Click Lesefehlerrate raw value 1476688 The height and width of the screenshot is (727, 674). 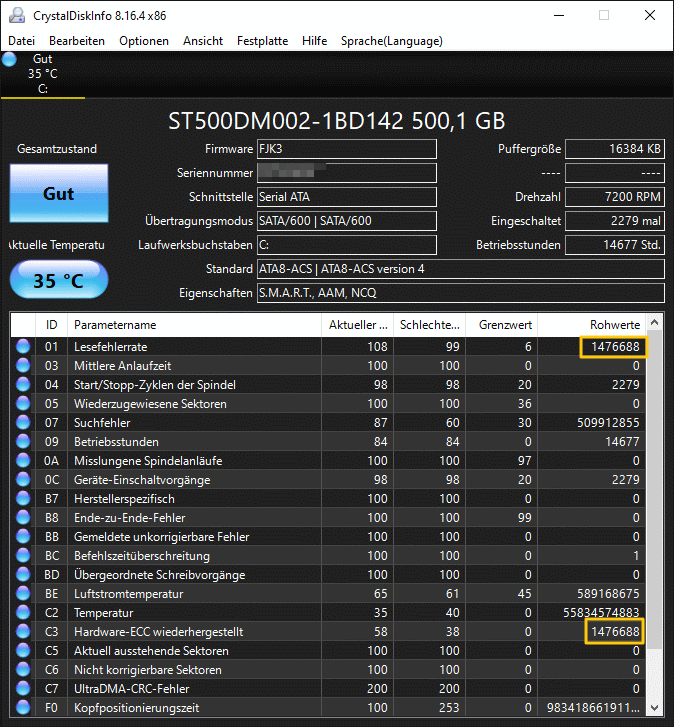click(x=615, y=346)
